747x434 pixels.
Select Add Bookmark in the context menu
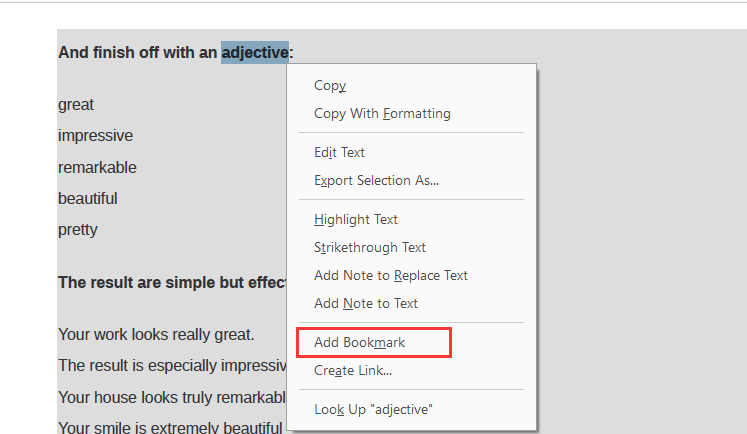click(x=359, y=343)
